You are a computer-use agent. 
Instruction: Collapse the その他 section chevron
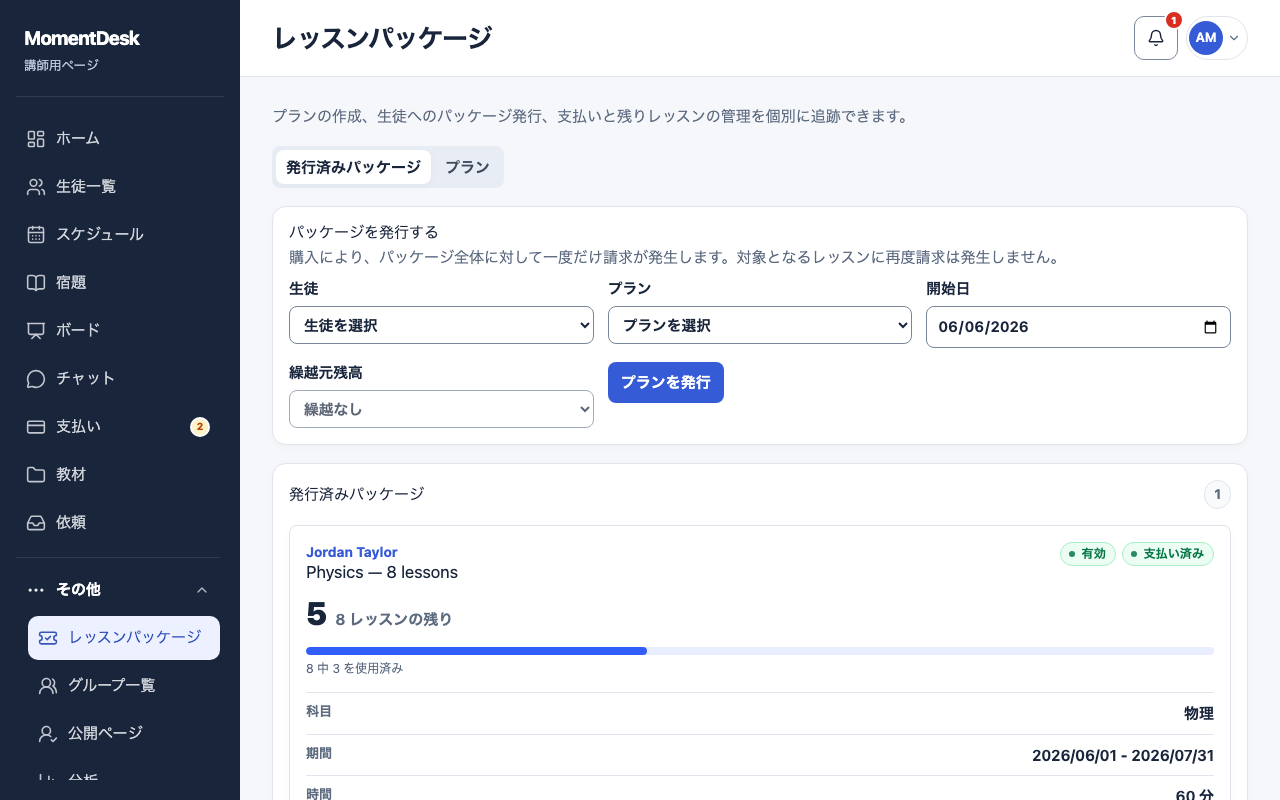(202, 590)
